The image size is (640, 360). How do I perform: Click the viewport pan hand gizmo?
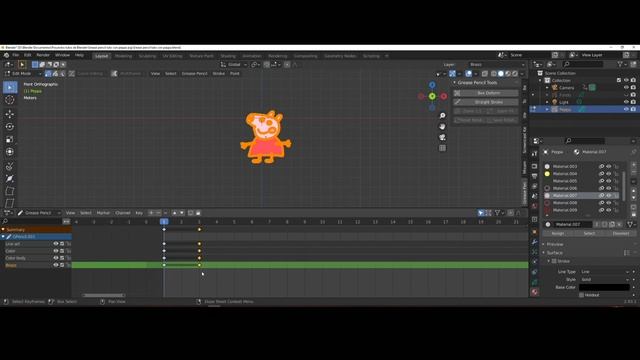(x=442, y=127)
